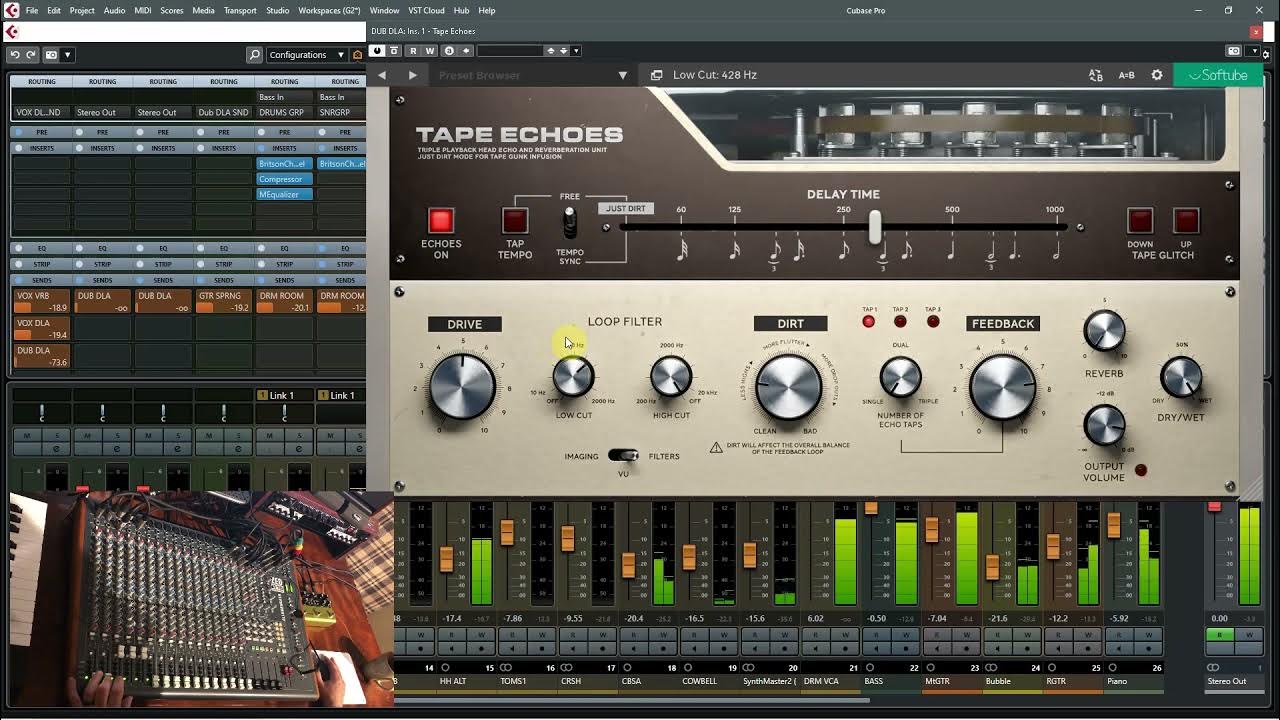Open the Preset Browser dropdown arrow

622,75
